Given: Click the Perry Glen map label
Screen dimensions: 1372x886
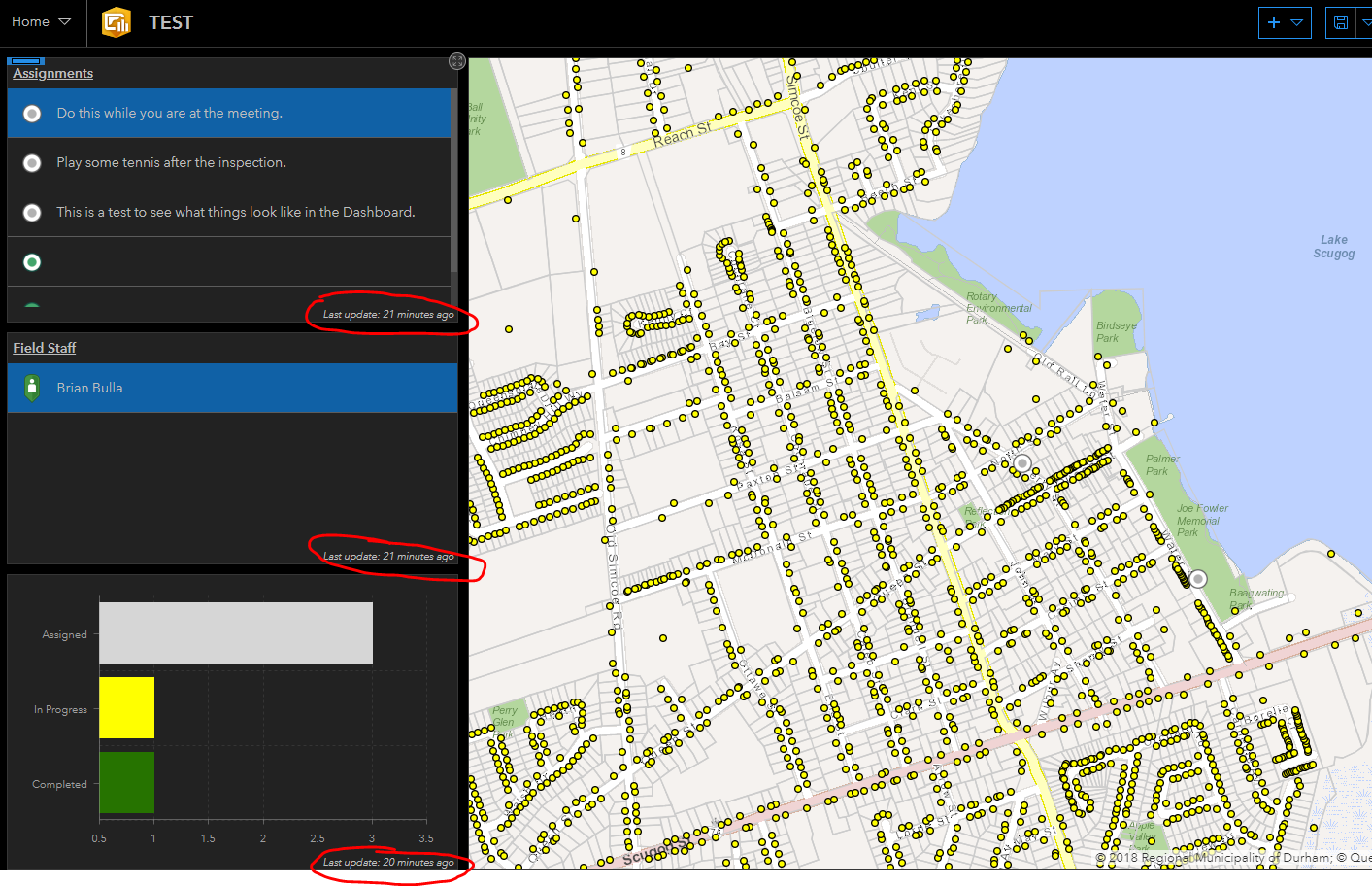Looking at the screenshot, I should [505, 716].
